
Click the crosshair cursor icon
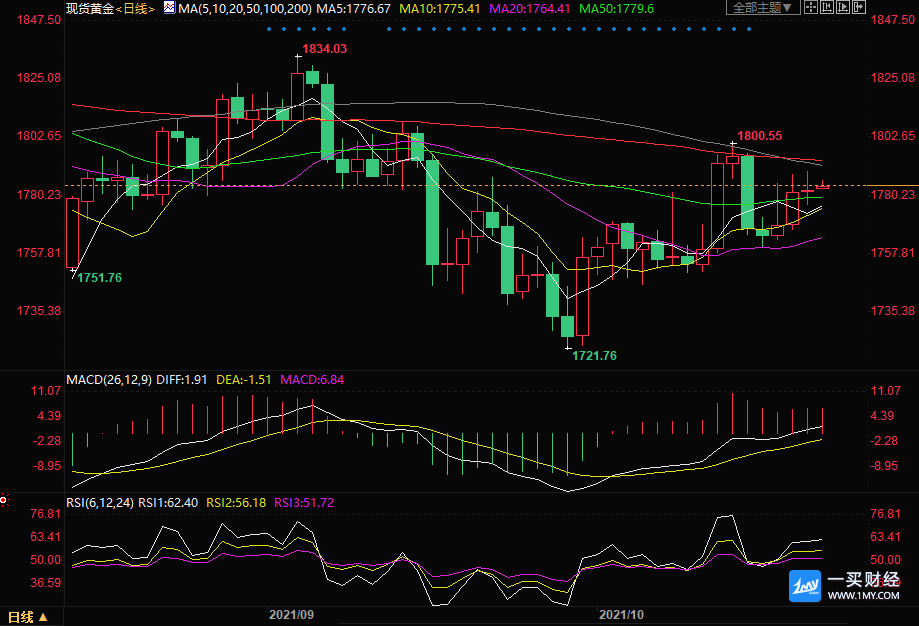(811, 8)
